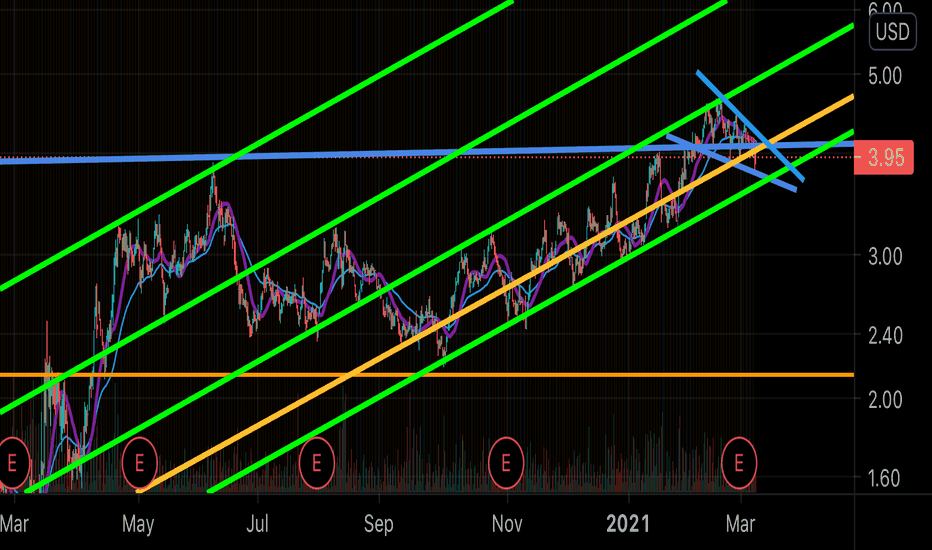This screenshot has width=932, height=550.
Task: Open earnings marker near March 2020
Action: pos(11,463)
